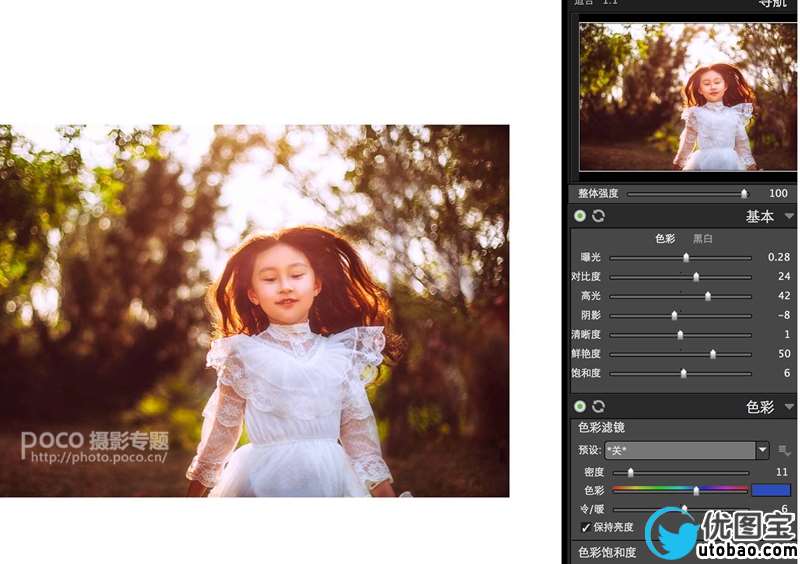Toggle the 色彩 panel green enable dot
This screenshot has height=564, width=800.
(580, 407)
